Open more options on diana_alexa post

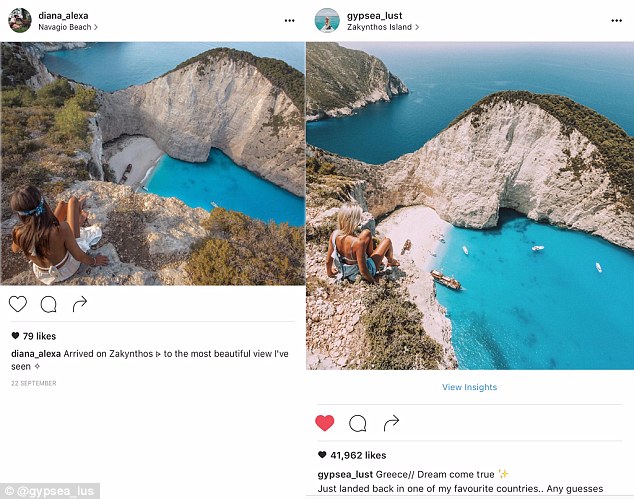point(290,20)
